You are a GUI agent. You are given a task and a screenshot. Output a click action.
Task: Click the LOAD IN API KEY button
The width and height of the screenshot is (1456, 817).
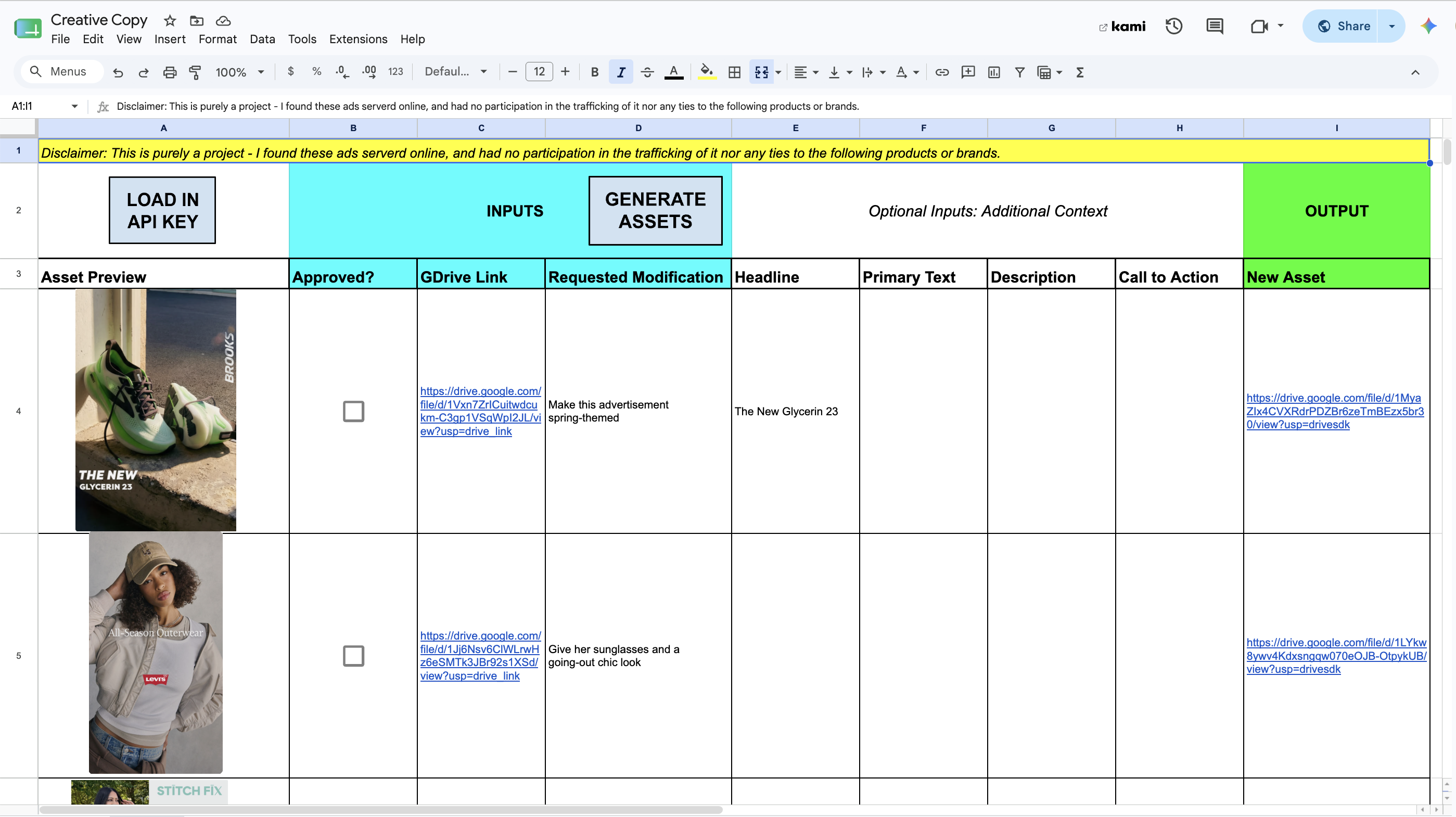tap(162, 210)
